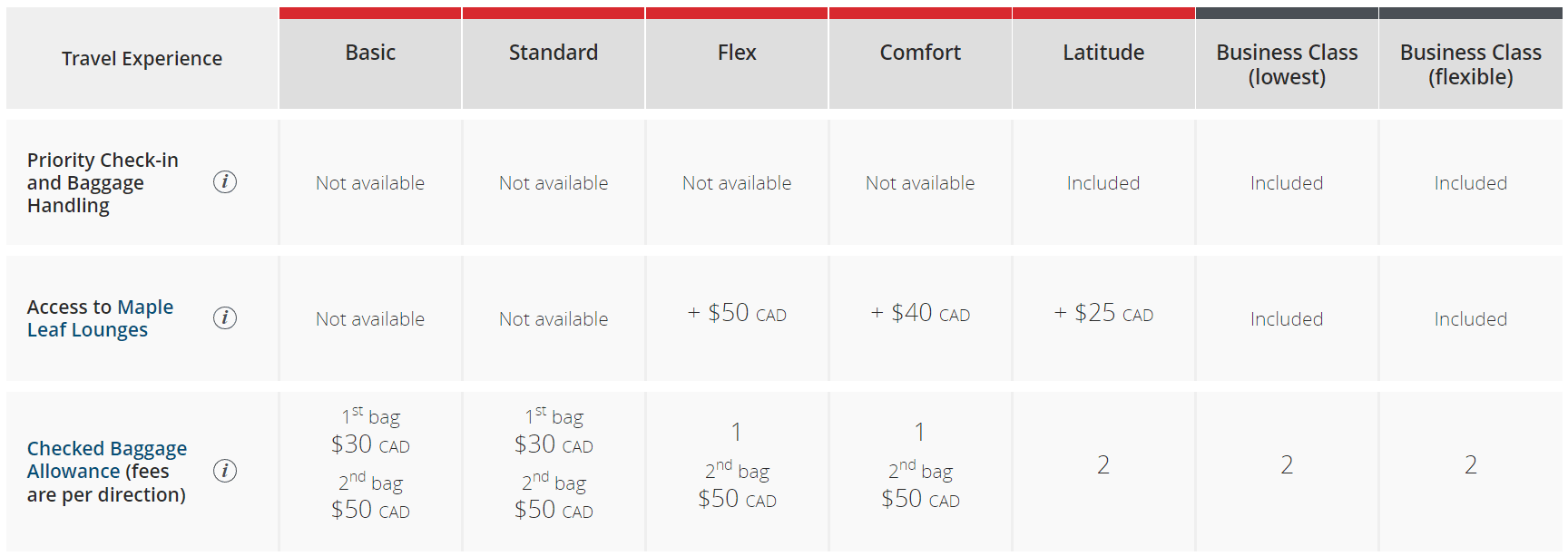Image resolution: width=1568 pixels, height=556 pixels.
Task: Click the + $40 CAD lounge access price
Action: point(920,314)
